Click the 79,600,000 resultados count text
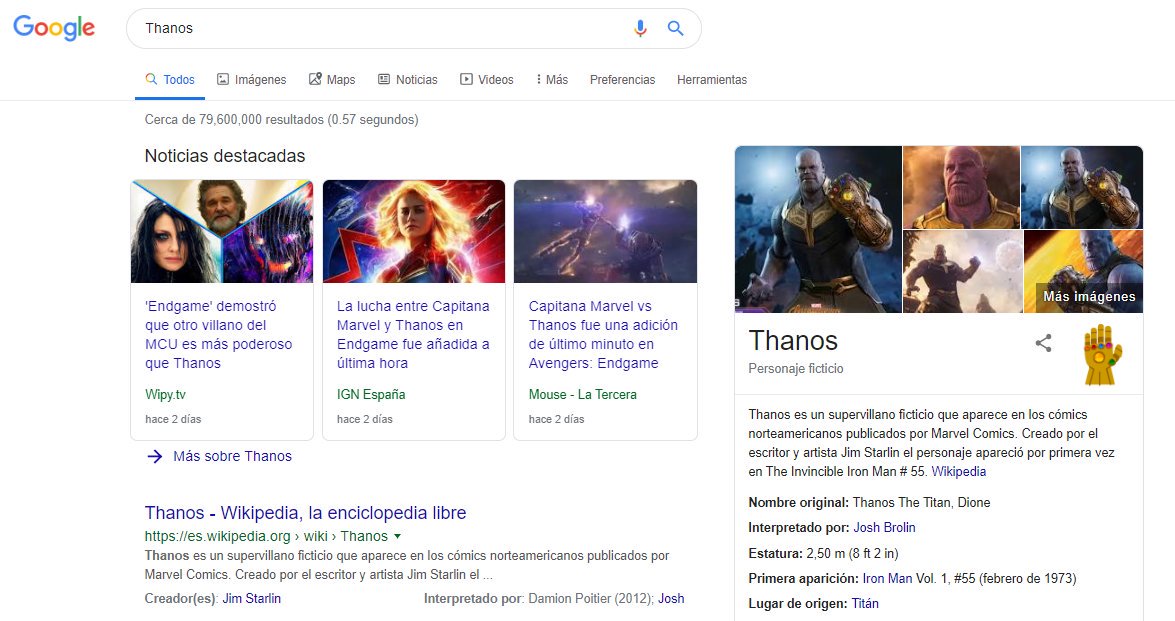This screenshot has height=621, width=1175. pyautogui.click(x=281, y=119)
